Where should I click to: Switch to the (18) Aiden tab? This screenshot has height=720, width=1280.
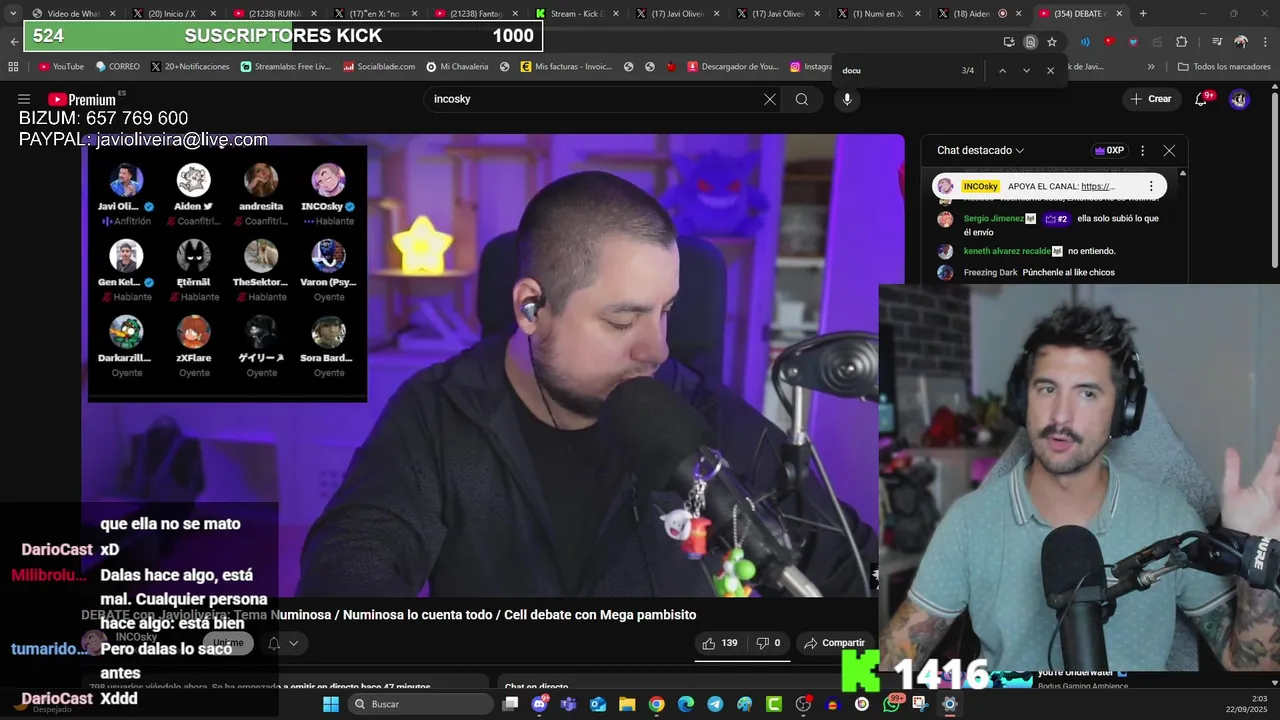[x=980, y=14]
